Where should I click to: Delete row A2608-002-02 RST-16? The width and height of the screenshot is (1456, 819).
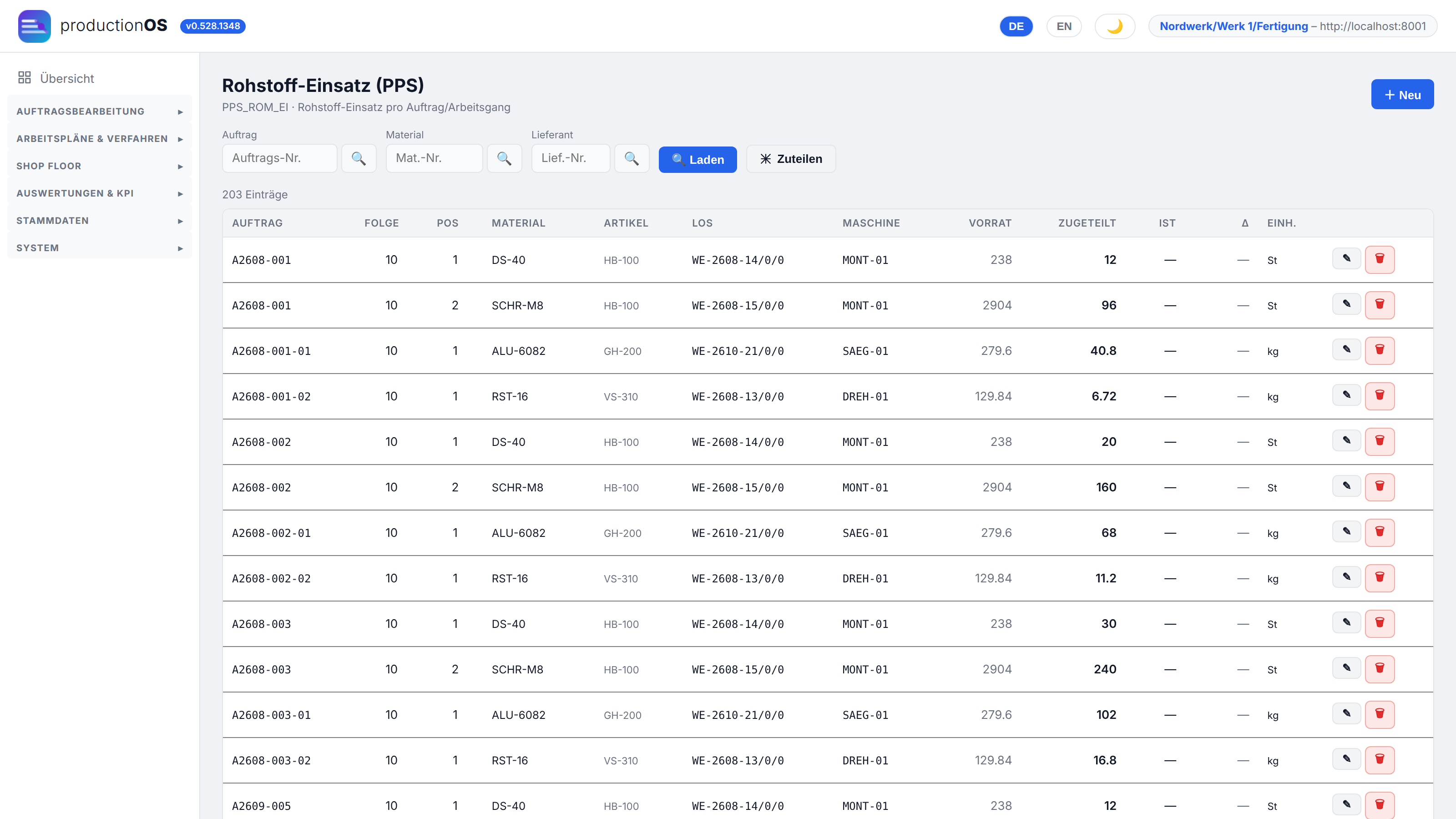click(x=1379, y=578)
